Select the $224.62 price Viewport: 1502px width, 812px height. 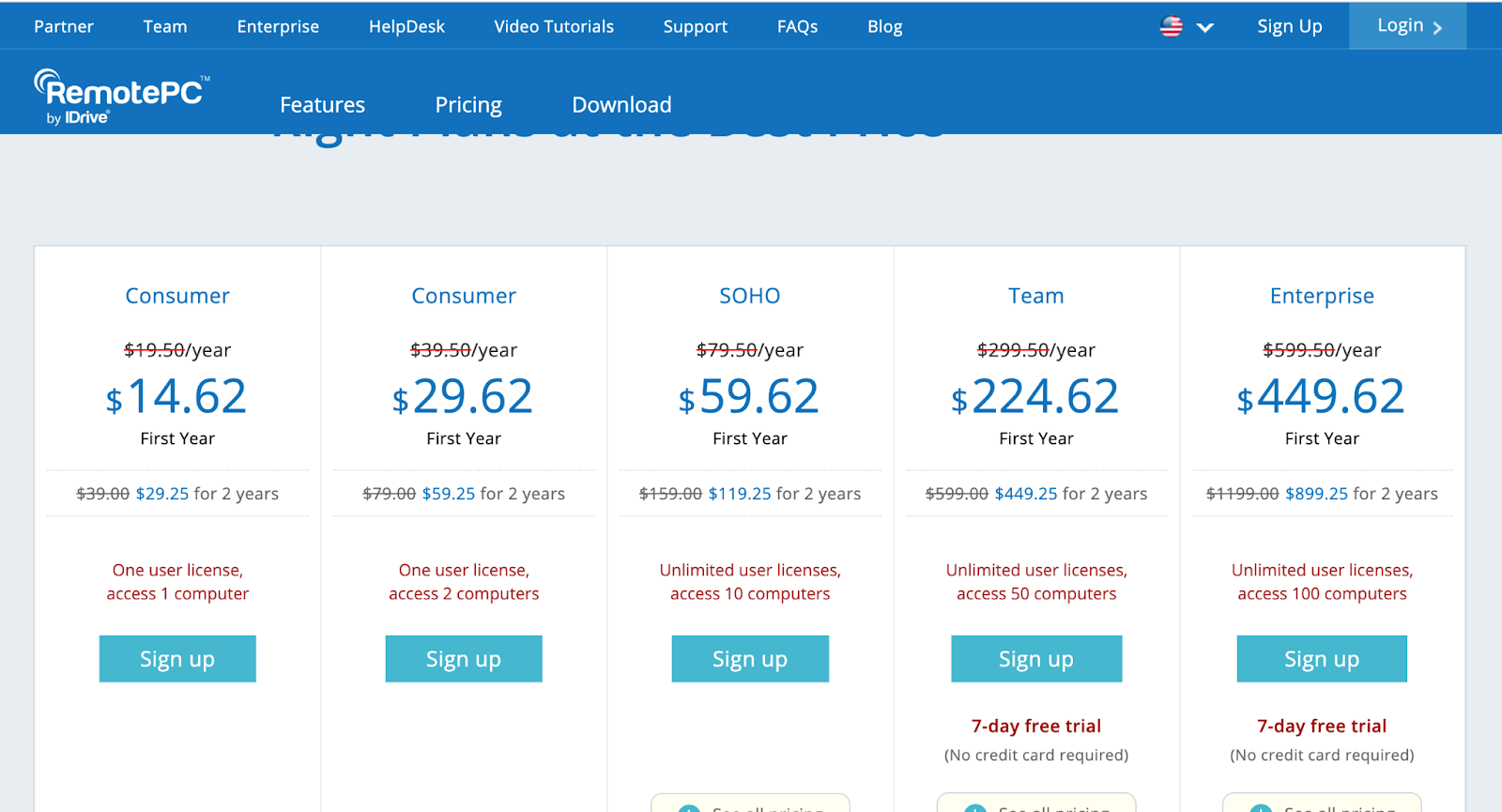pyautogui.click(x=1035, y=396)
